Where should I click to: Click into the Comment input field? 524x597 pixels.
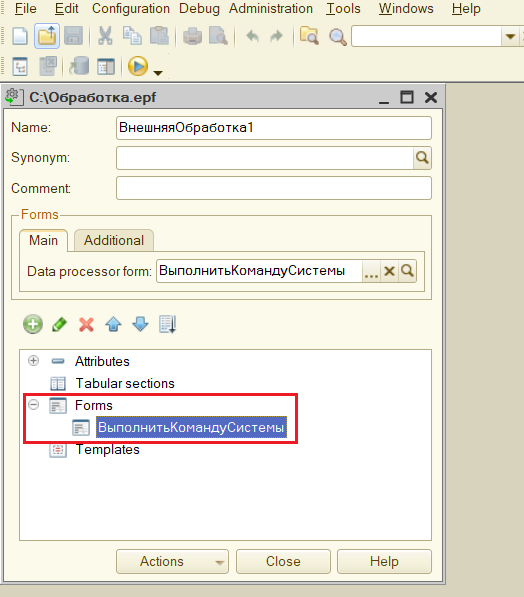(x=274, y=188)
